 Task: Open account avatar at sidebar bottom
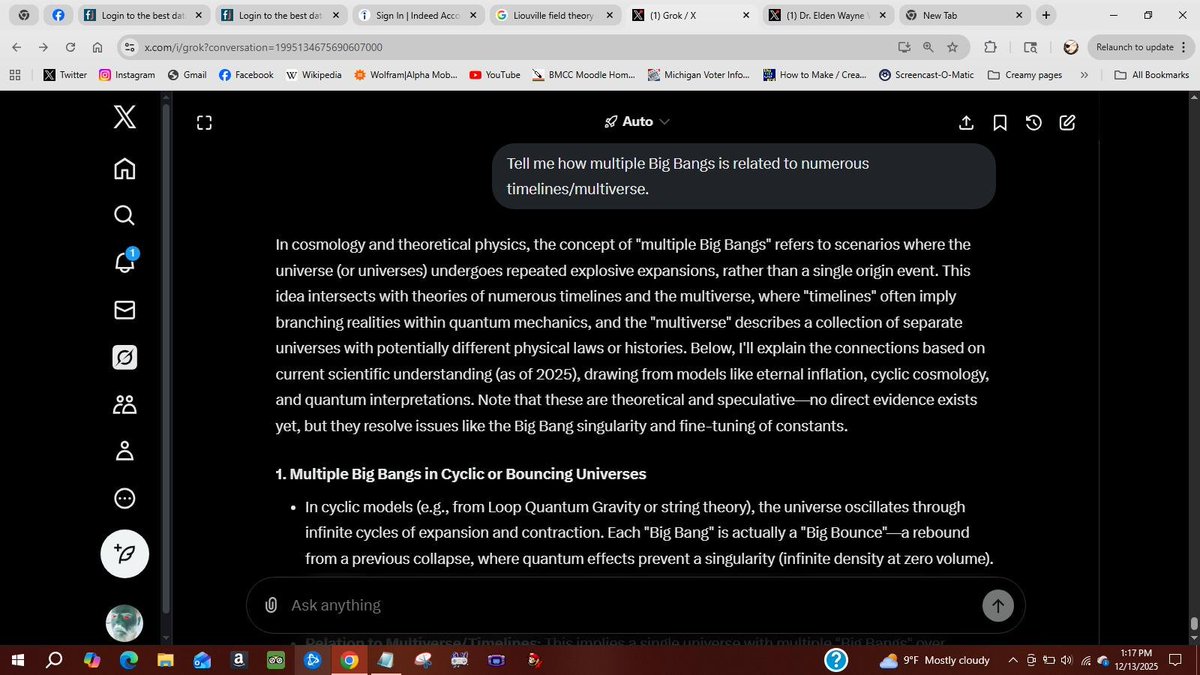pyautogui.click(x=124, y=623)
